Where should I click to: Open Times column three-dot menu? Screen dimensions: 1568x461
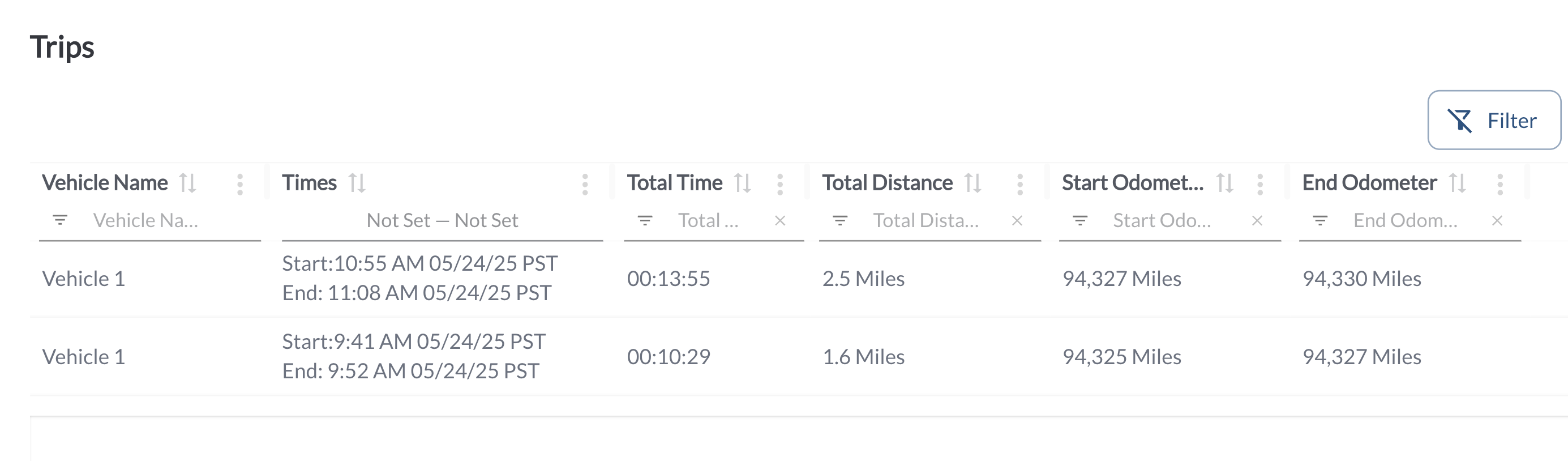point(585,185)
